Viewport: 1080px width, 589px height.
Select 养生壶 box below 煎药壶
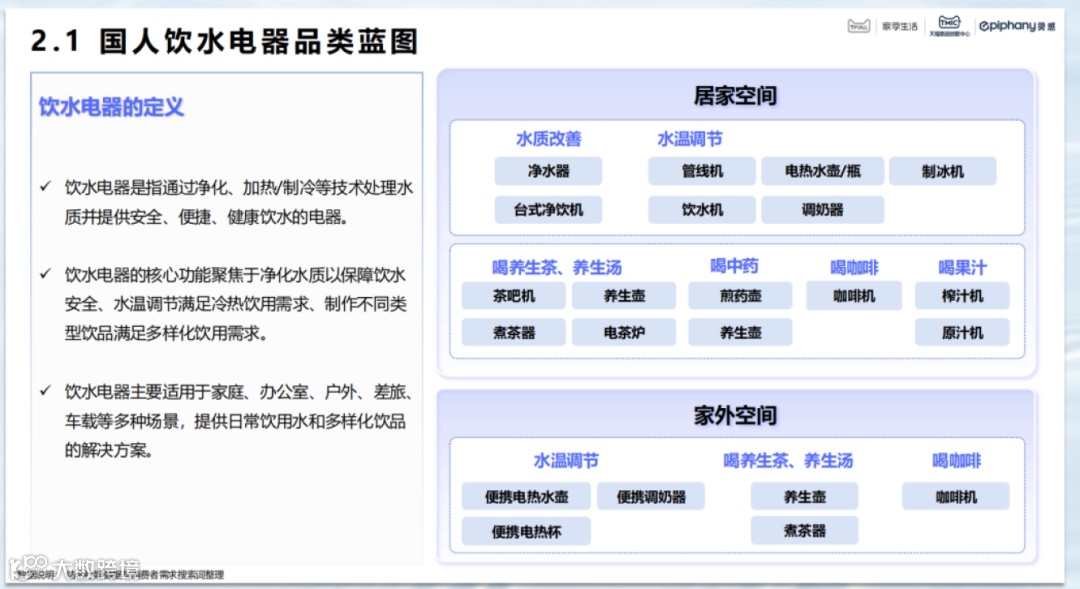click(x=740, y=332)
